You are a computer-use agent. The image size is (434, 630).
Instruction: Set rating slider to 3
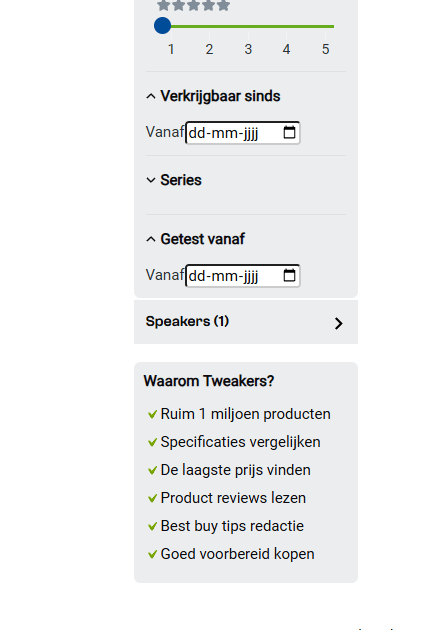point(248,27)
